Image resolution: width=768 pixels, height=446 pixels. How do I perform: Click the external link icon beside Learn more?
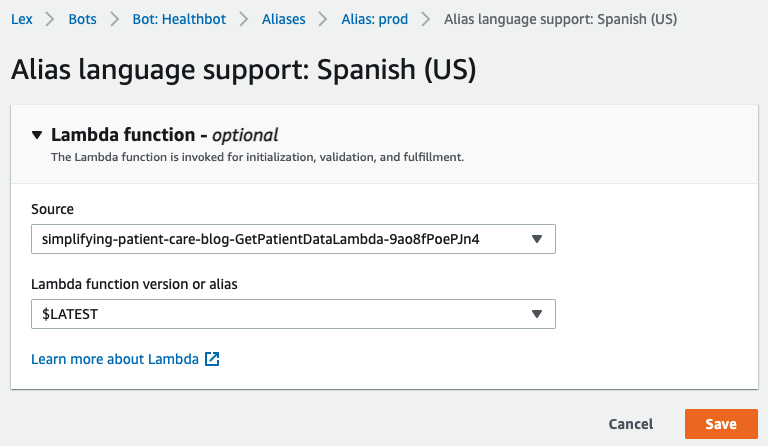[212, 359]
